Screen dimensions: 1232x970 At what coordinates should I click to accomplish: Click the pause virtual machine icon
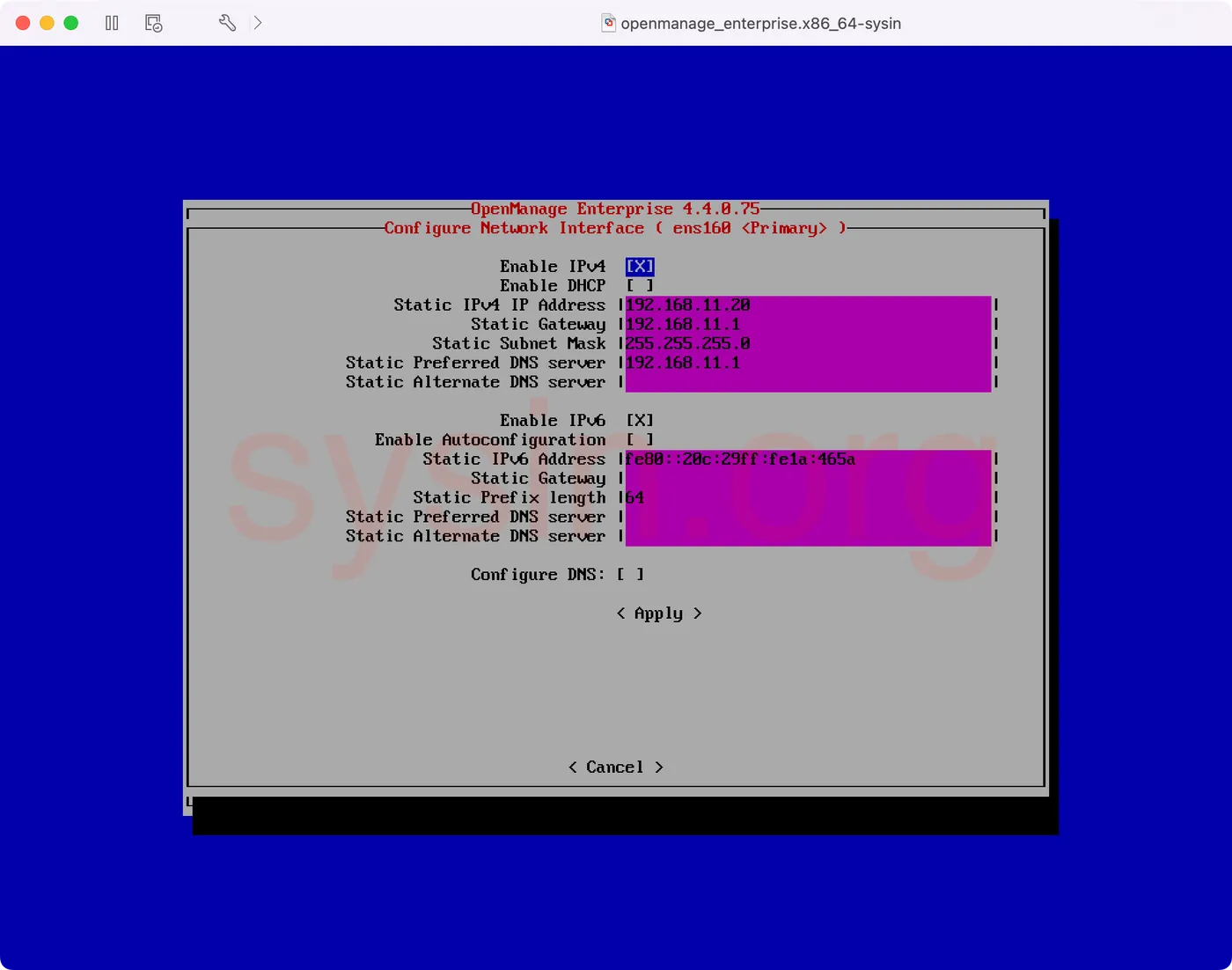click(x=112, y=23)
